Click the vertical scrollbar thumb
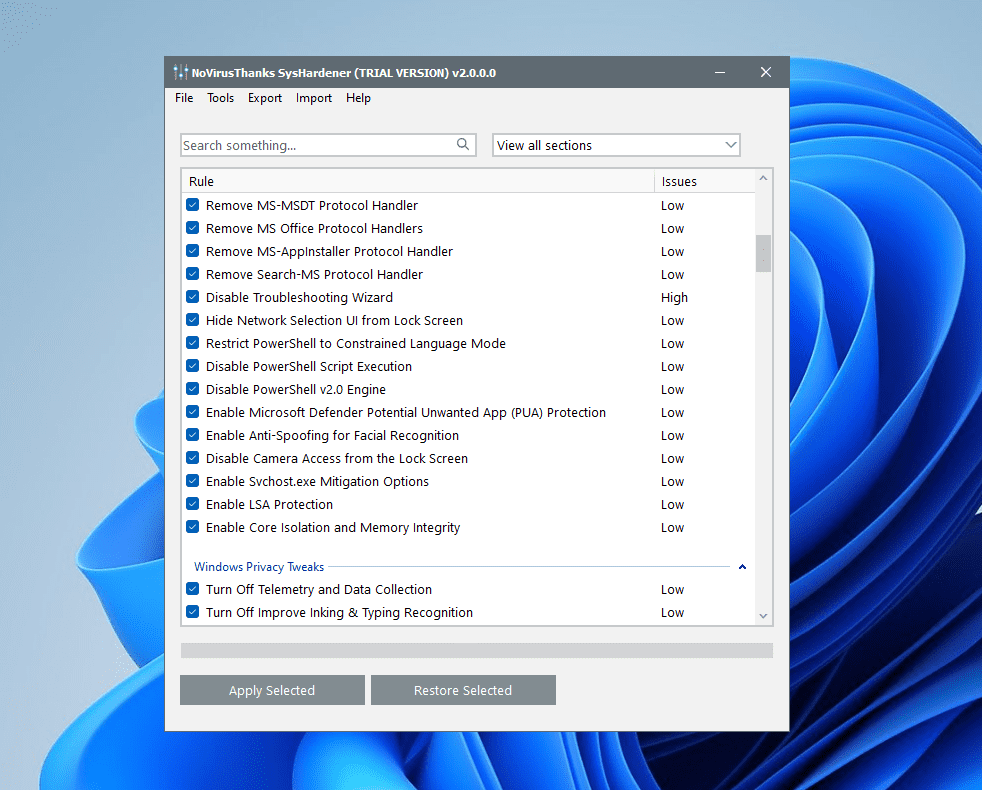982x790 pixels. [764, 253]
